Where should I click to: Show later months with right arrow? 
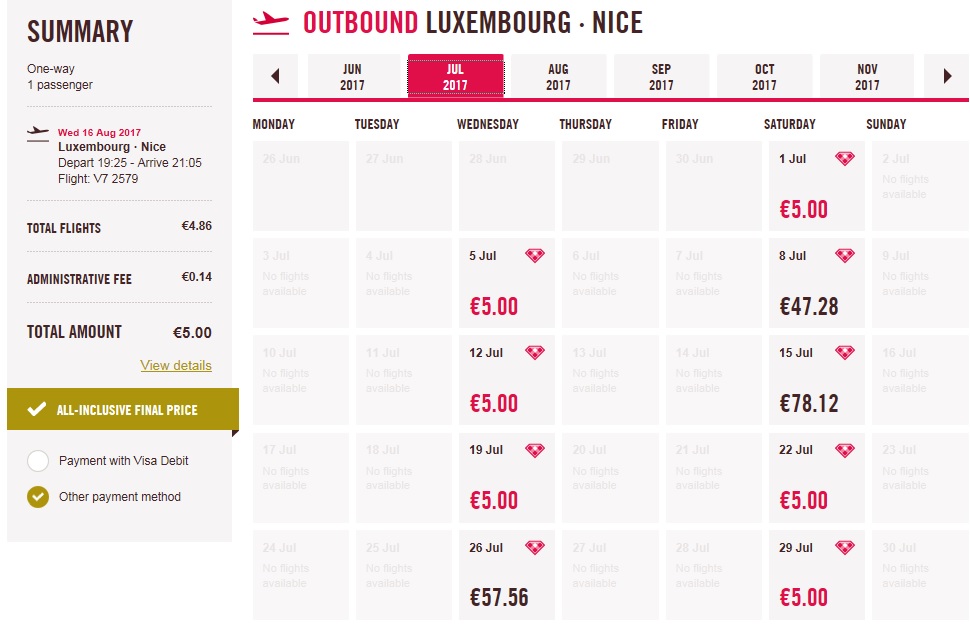pyautogui.click(x=946, y=76)
